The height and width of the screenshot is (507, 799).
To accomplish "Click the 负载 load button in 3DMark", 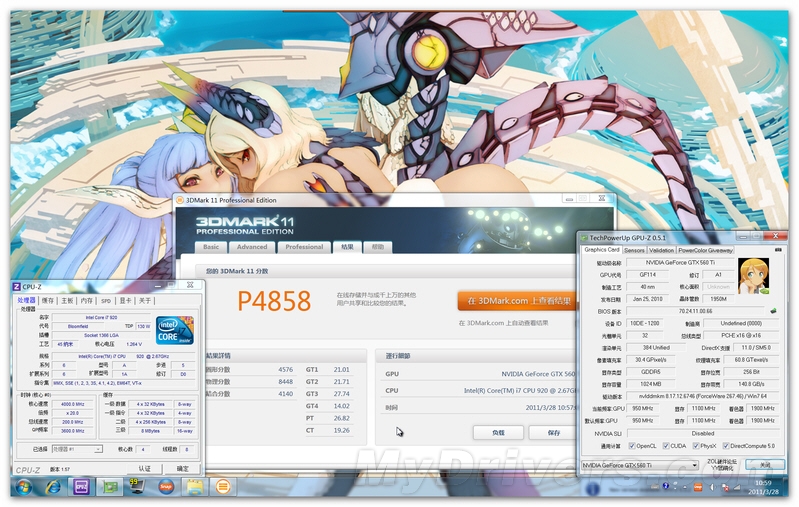I will pos(498,432).
